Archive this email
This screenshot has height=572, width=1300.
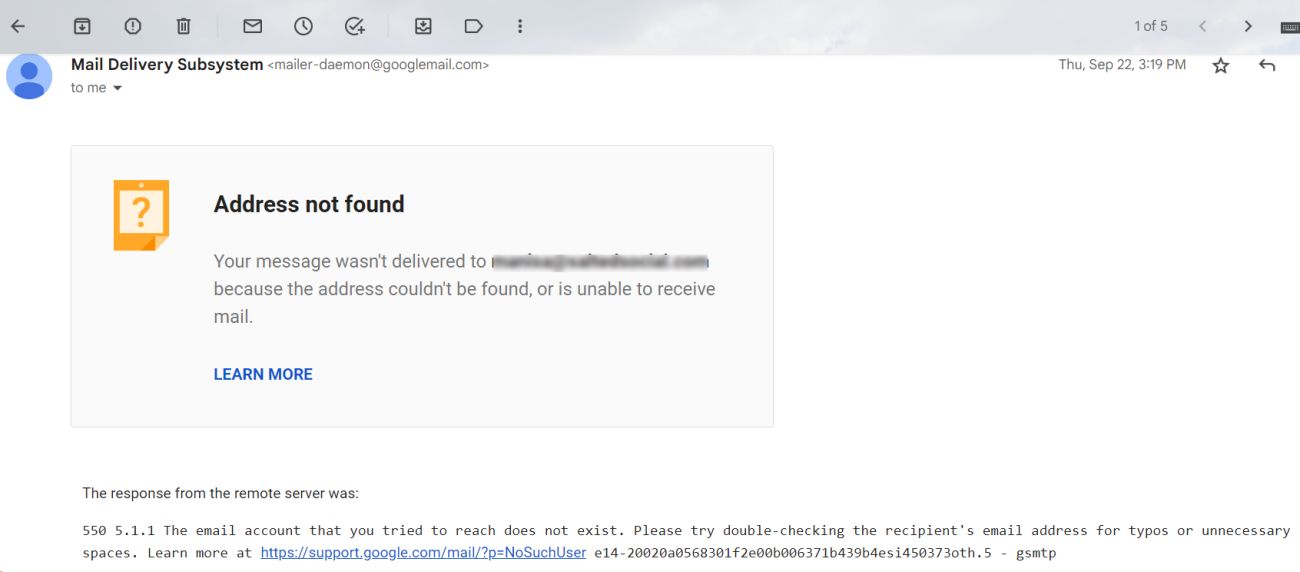click(83, 26)
